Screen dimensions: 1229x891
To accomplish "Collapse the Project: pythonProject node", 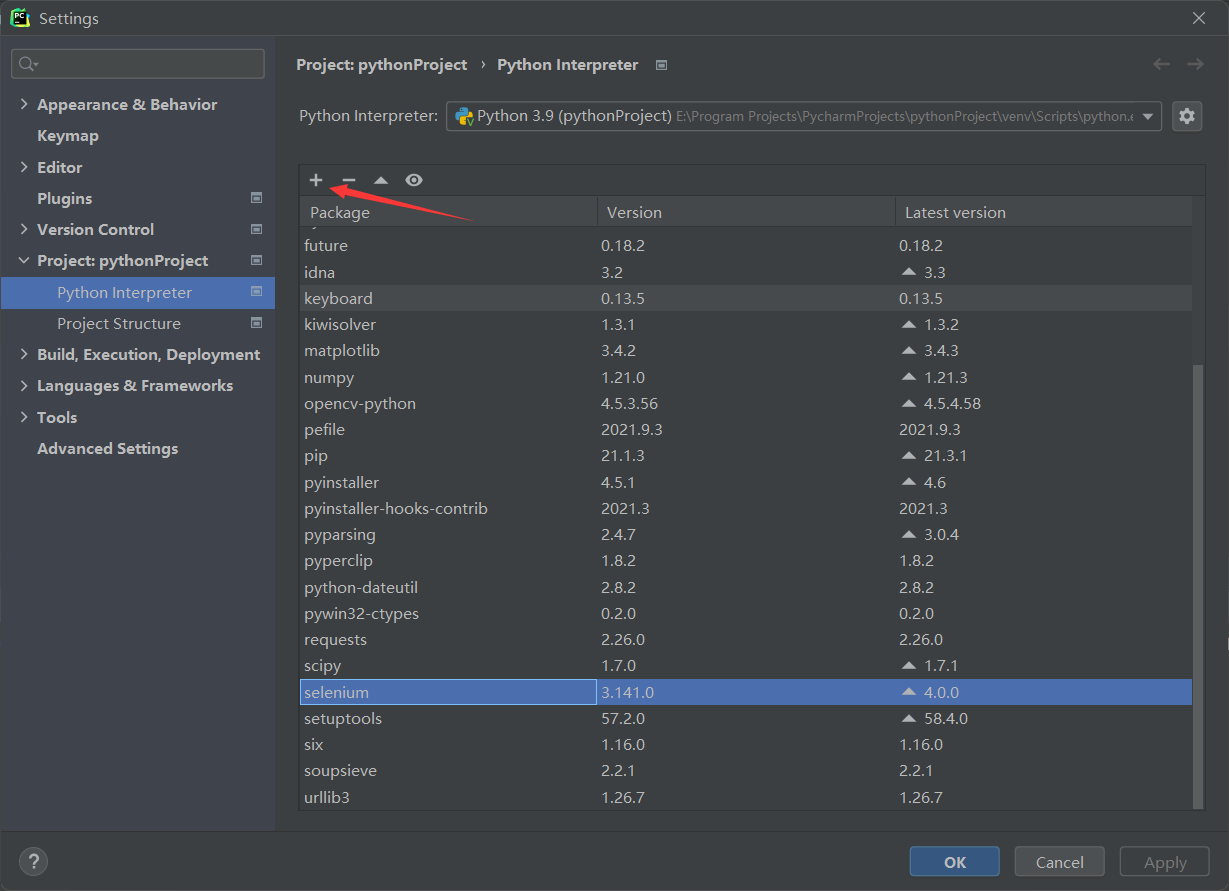I will click(x=24, y=260).
